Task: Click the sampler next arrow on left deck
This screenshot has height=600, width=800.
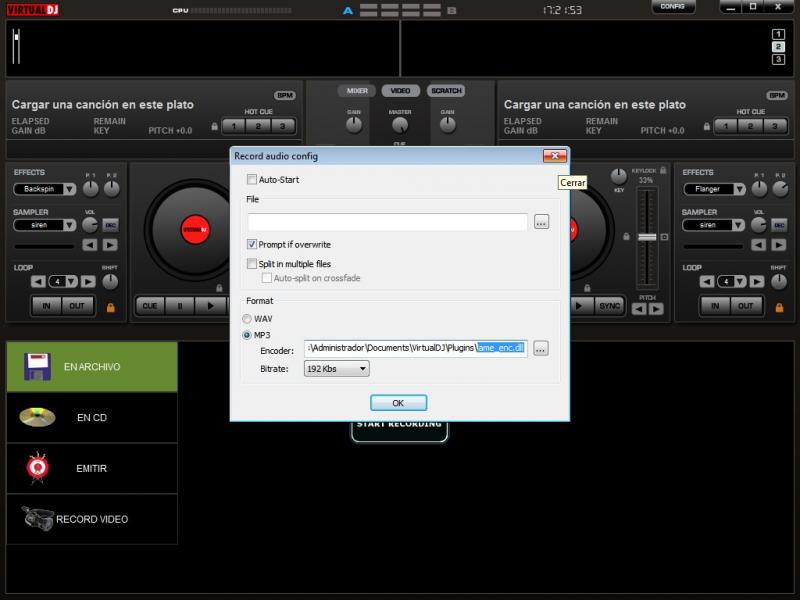Action: click(110, 245)
